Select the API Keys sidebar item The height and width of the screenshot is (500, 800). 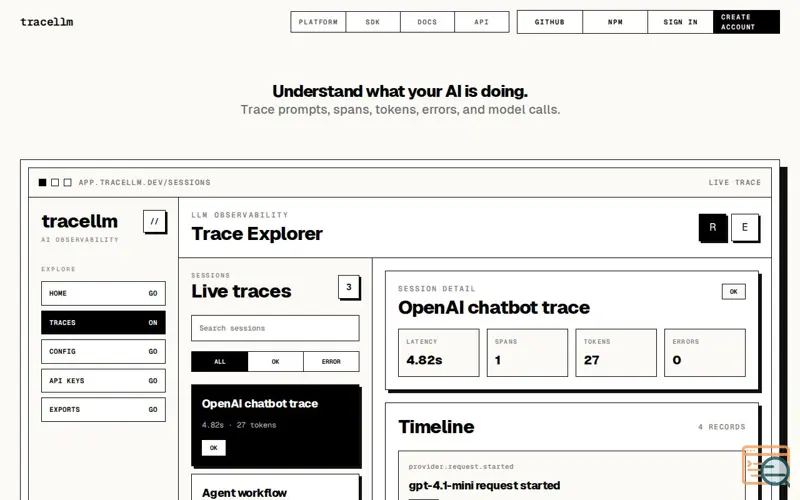pyautogui.click(x=104, y=381)
